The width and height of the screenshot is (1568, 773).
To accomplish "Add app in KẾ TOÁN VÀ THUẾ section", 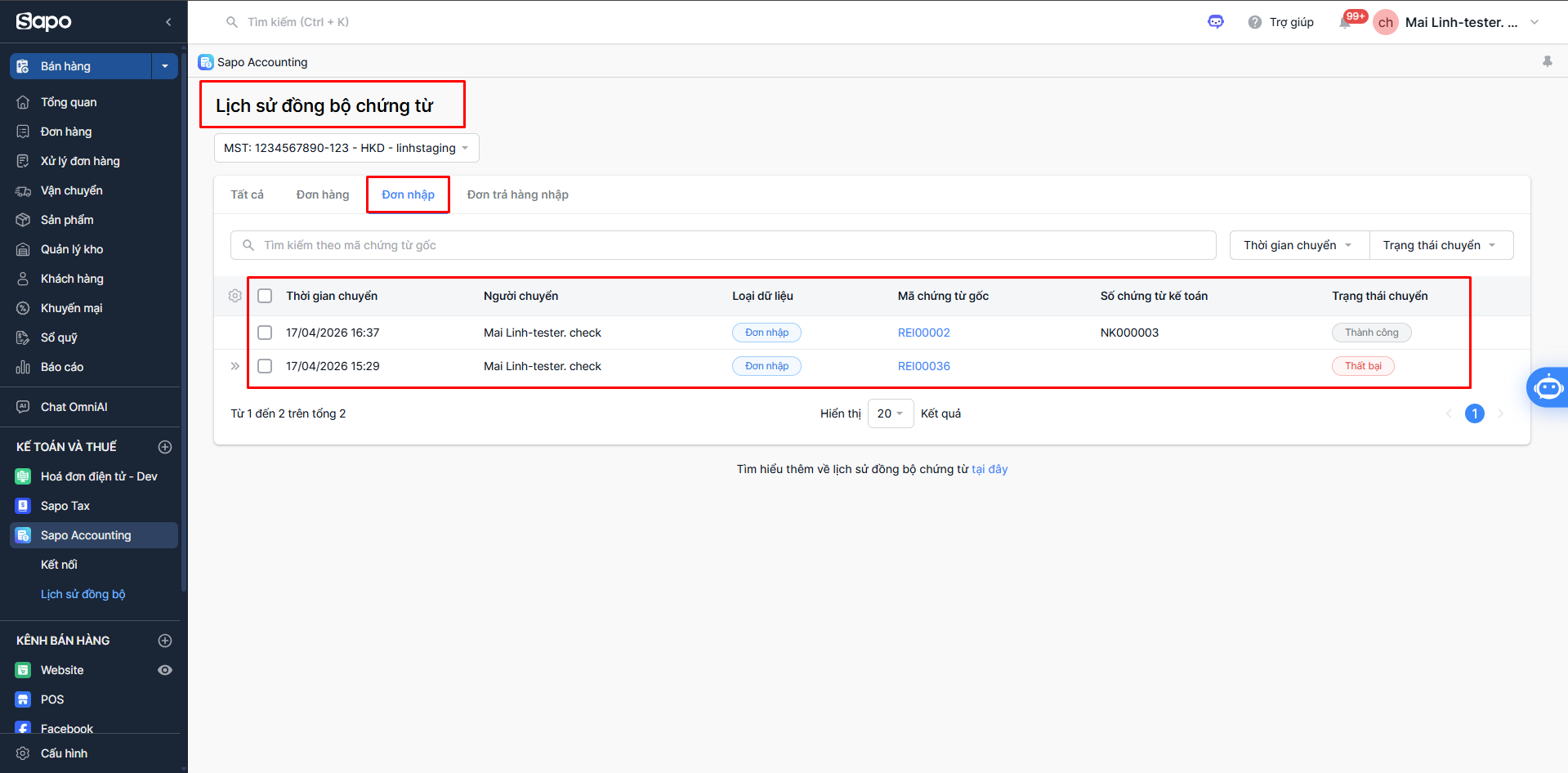I will (165, 447).
